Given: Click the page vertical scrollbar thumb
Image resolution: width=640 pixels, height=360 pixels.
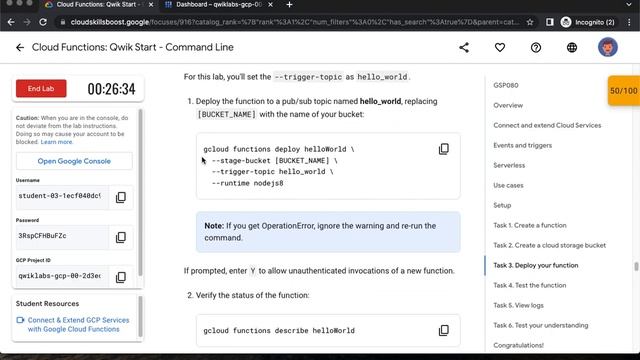Looking at the screenshot, I should [x=636, y=267].
